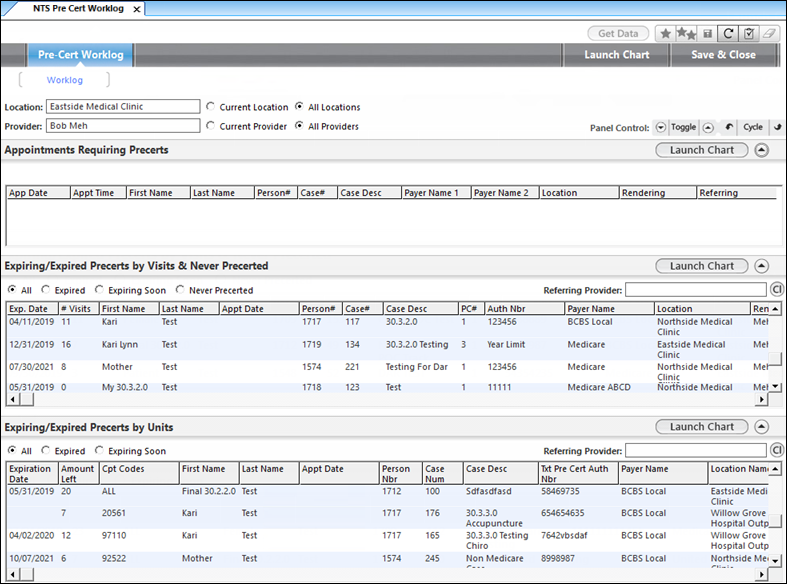The image size is (787, 584).
Task: Clear Referring Provider in Precerts by Visits panel
Action: 776,289
